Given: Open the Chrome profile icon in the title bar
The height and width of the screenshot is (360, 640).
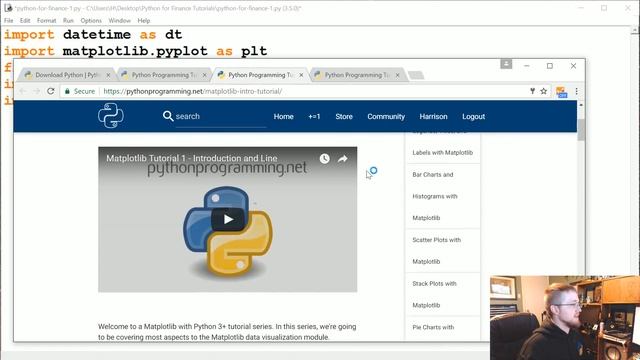Looking at the screenshot, I should pos(506,64).
